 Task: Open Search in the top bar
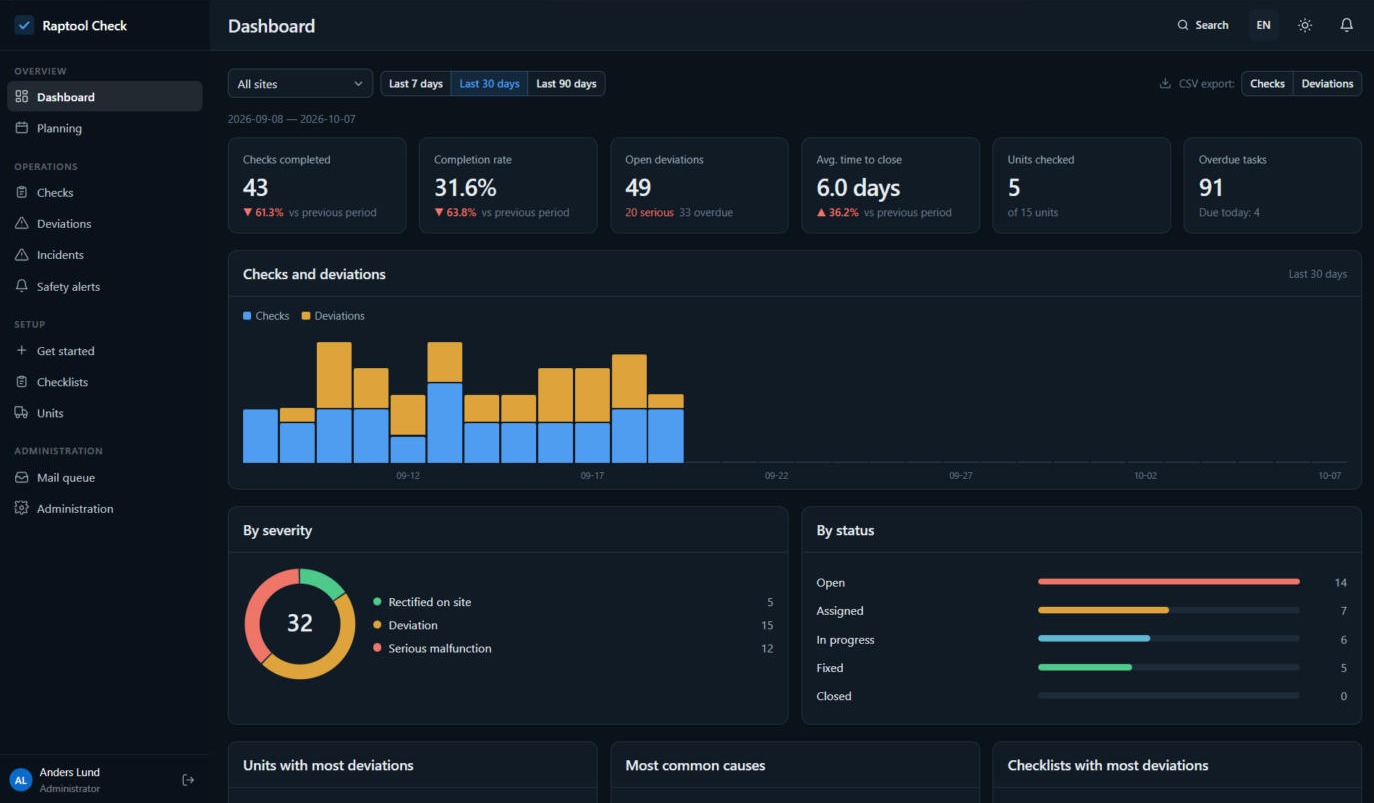[1203, 25]
